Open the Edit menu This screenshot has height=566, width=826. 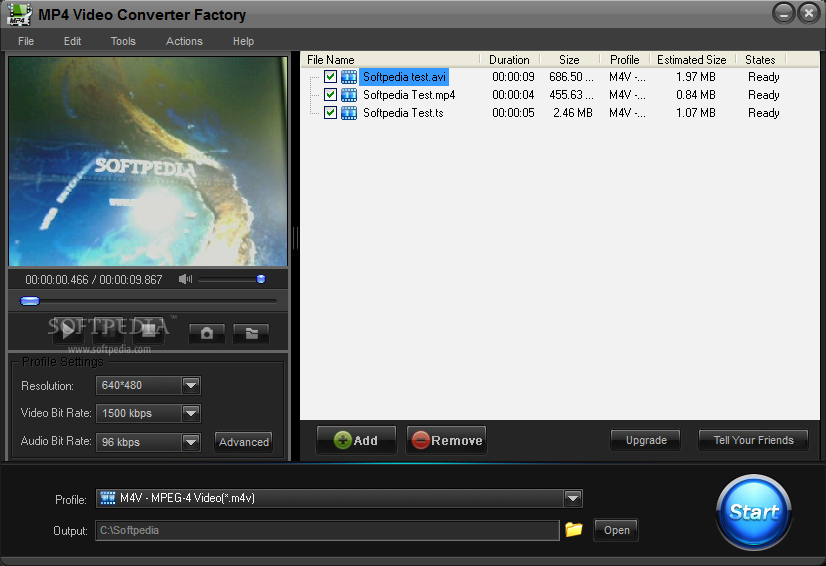[72, 41]
